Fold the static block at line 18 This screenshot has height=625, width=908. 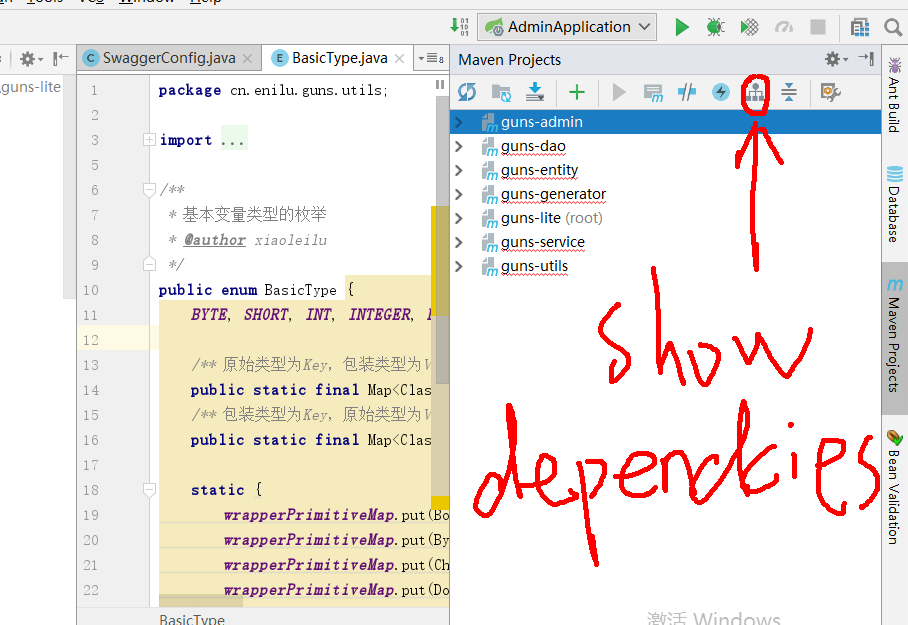point(149,490)
